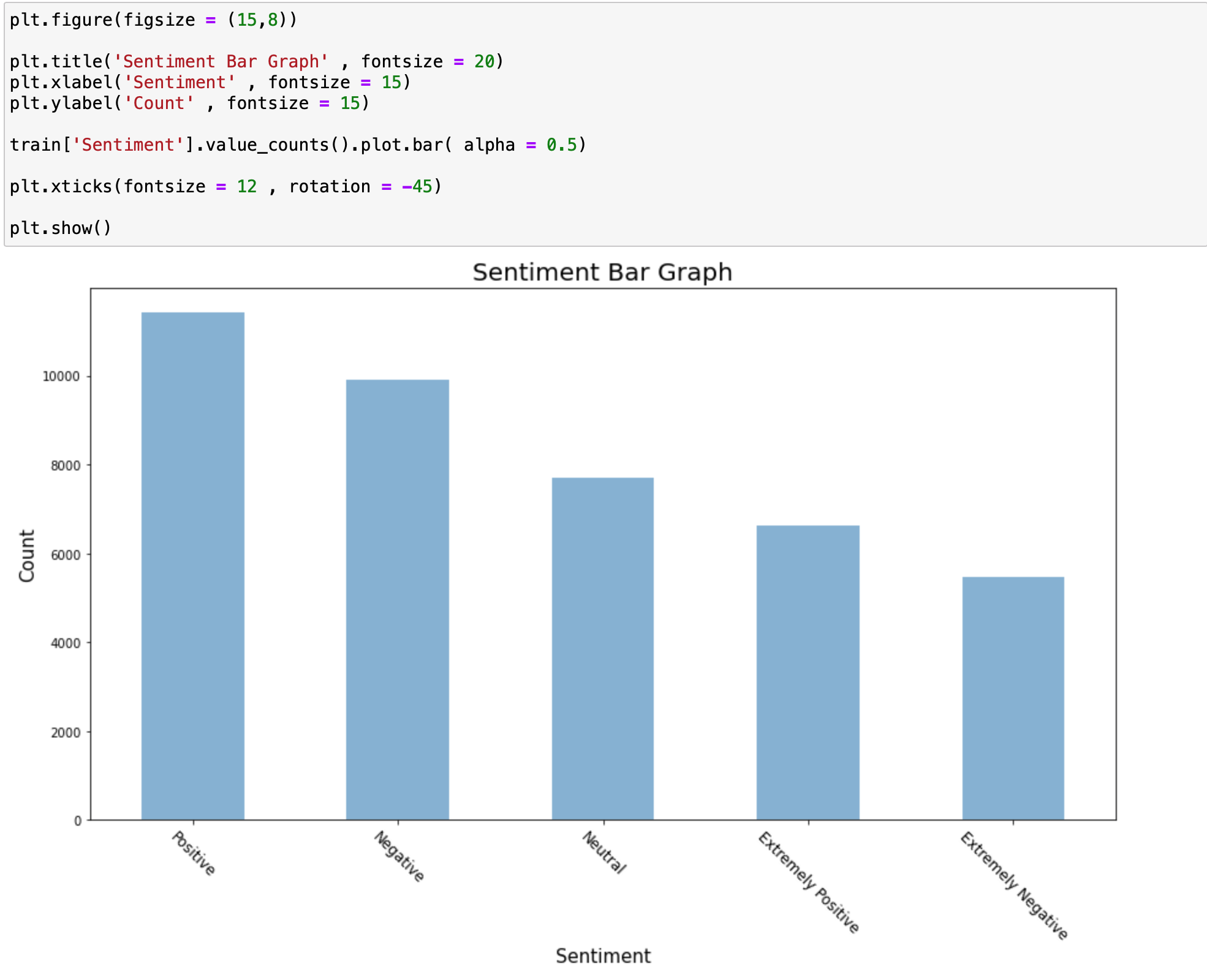Click the 'Sentiment Bar Graph' chart title
The image size is (1207, 980).
click(x=602, y=272)
